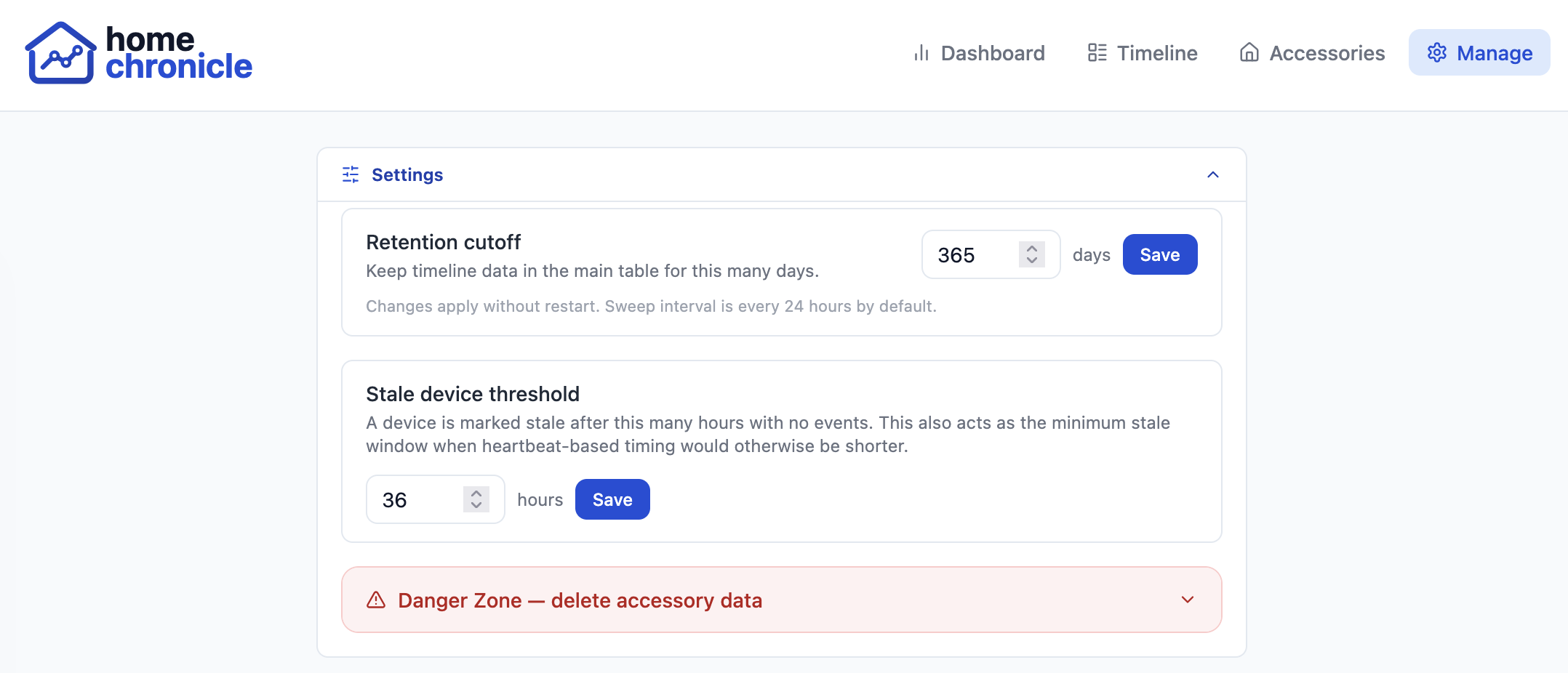Select the gear icon on the Manage button
Screen dimensions: 1568x673
coord(1436,52)
